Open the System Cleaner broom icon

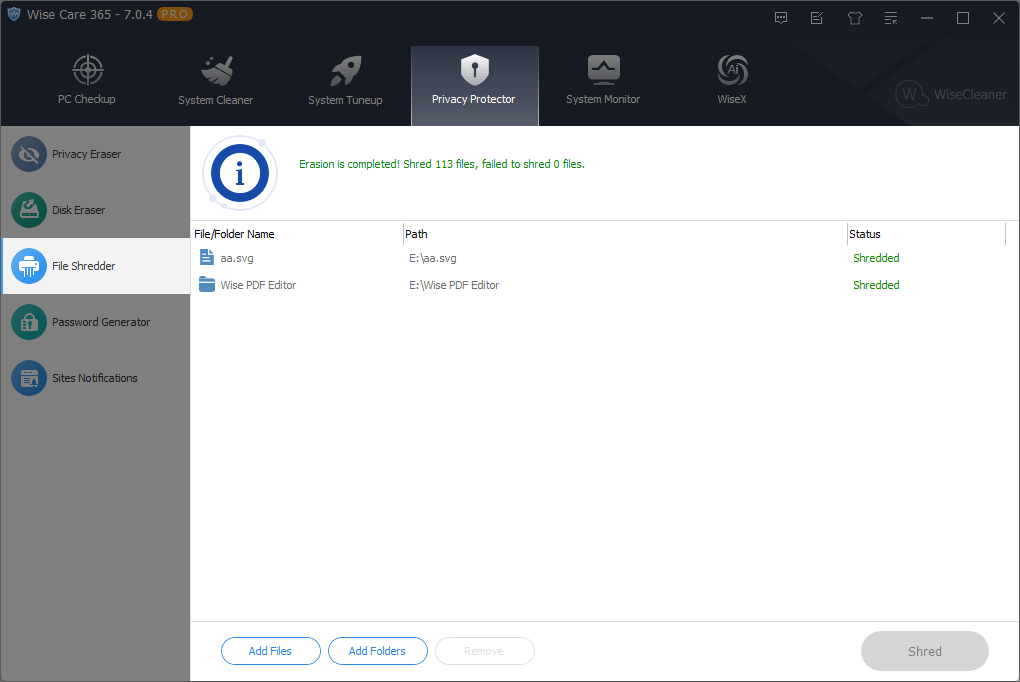click(217, 70)
